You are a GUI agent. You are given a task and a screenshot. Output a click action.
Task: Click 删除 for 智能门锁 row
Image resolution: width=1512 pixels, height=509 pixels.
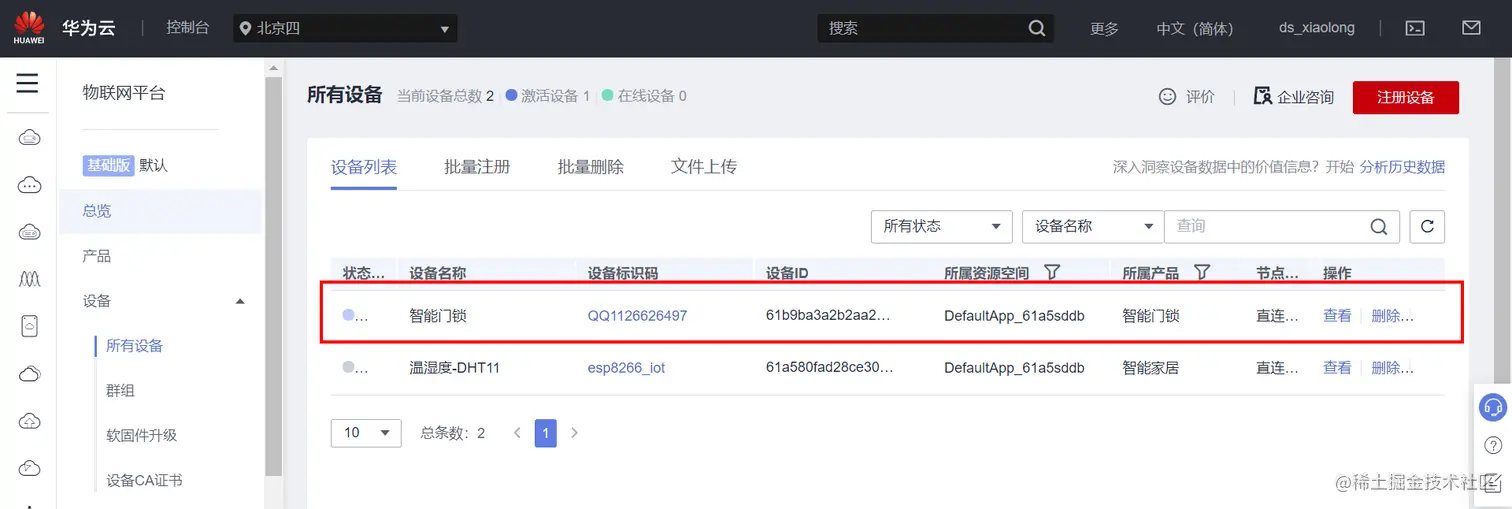[1392, 316]
